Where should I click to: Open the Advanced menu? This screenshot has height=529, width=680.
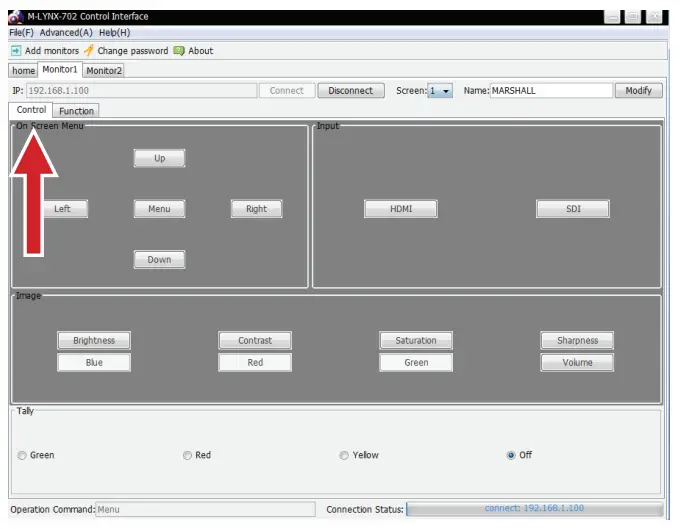point(66,33)
